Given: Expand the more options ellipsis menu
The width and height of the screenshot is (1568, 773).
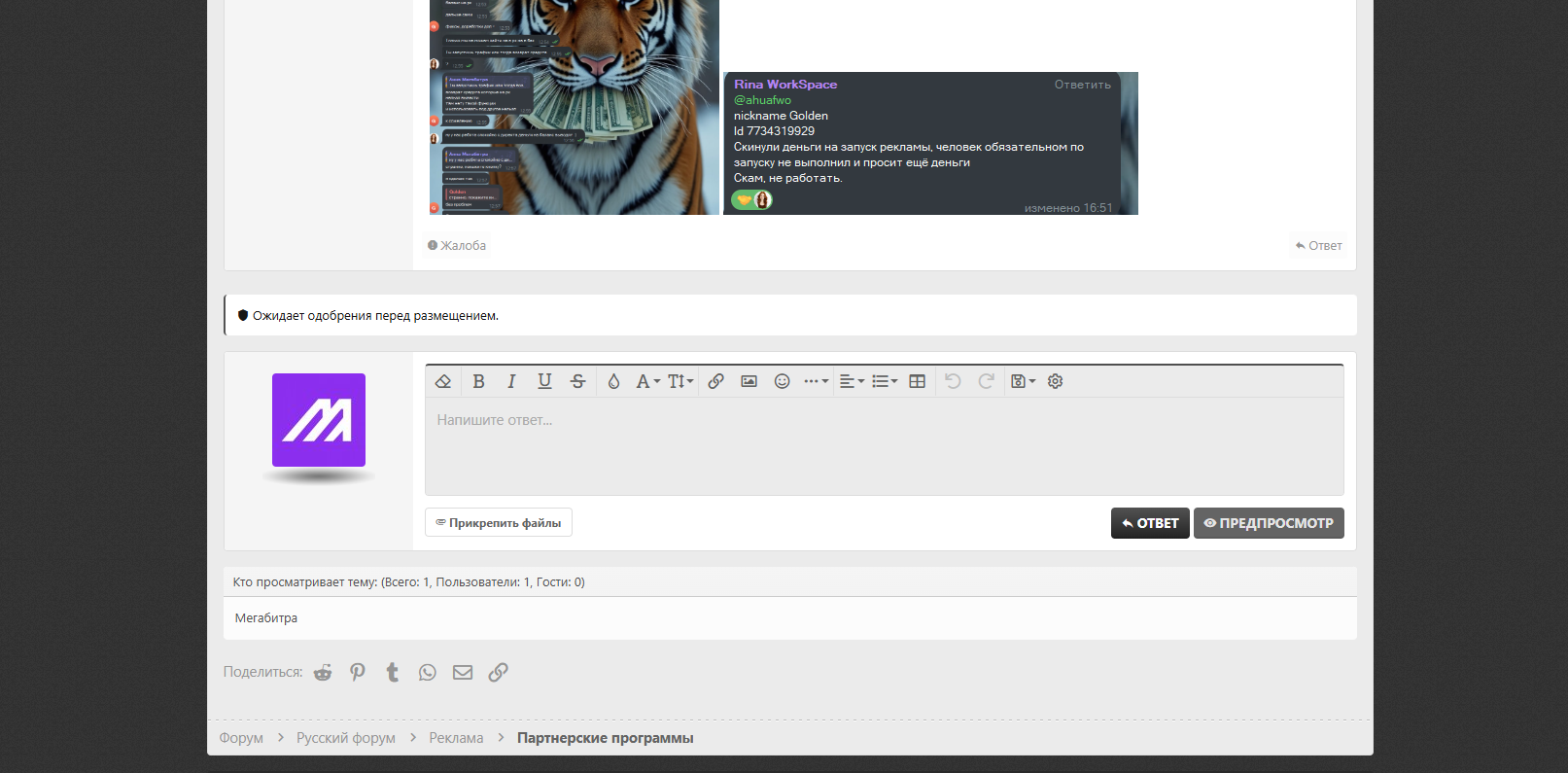Looking at the screenshot, I should pyautogui.click(x=816, y=381).
